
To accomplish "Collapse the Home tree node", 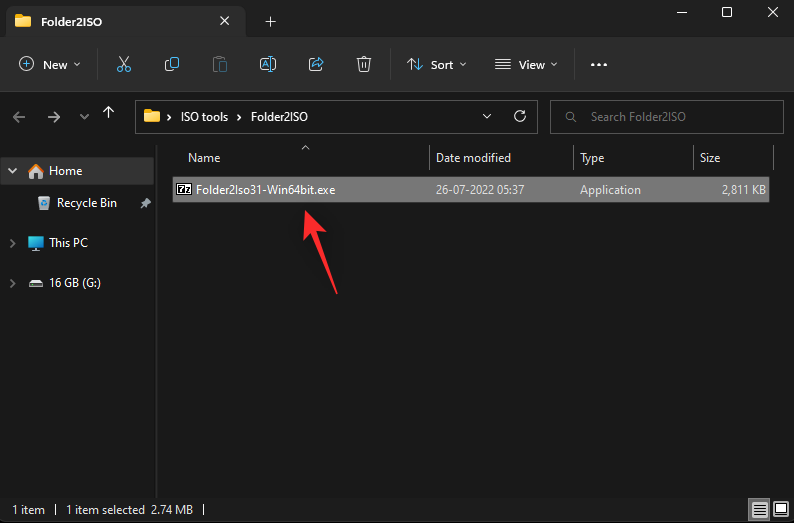I will click(13, 171).
